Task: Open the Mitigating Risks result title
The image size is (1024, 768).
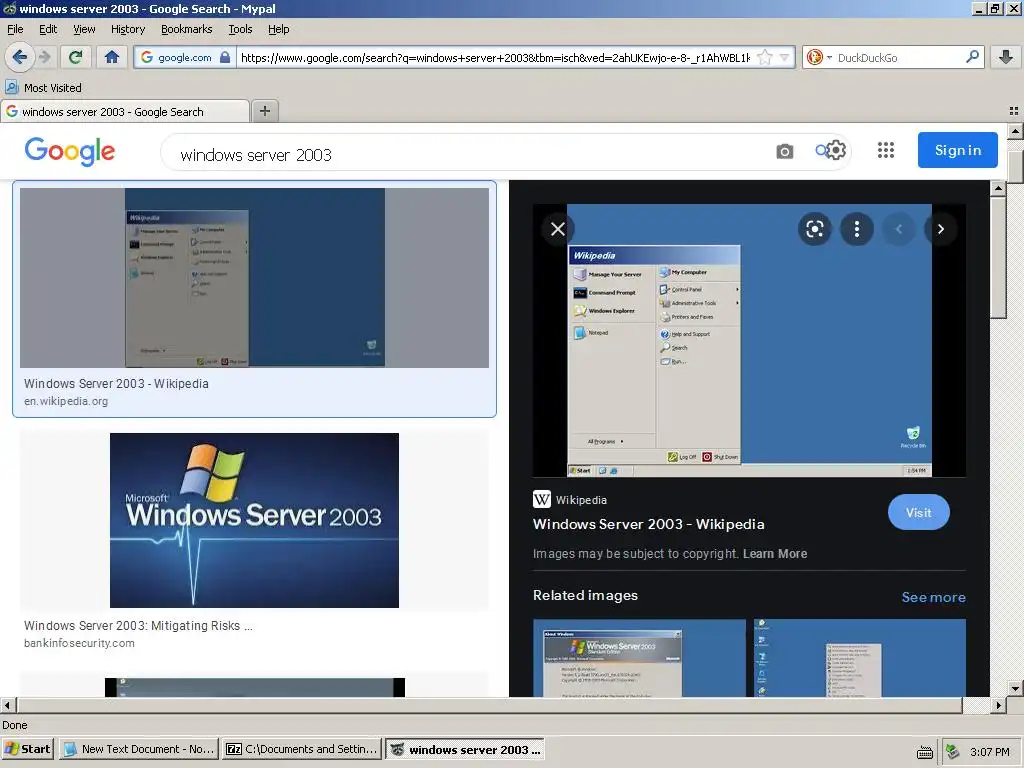Action: pyautogui.click(x=138, y=626)
